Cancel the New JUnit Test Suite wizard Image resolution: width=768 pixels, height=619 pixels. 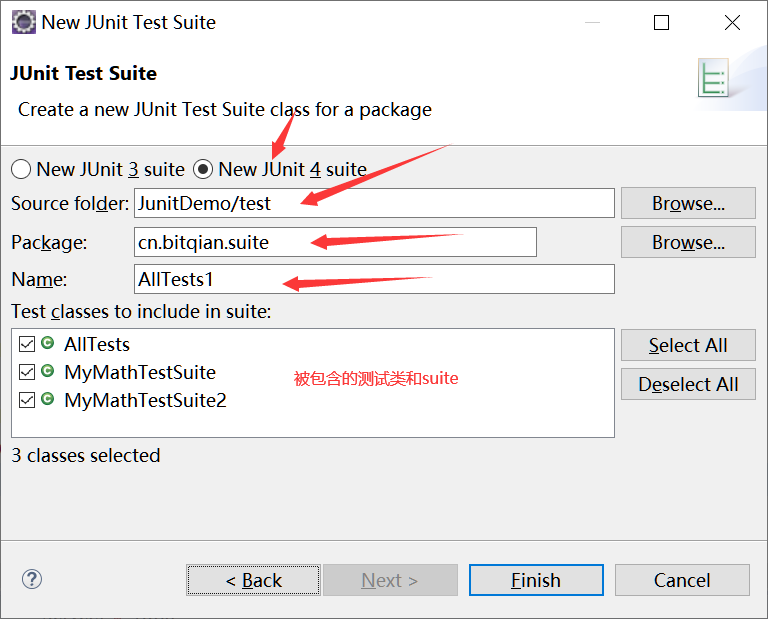tap(682, 580)
